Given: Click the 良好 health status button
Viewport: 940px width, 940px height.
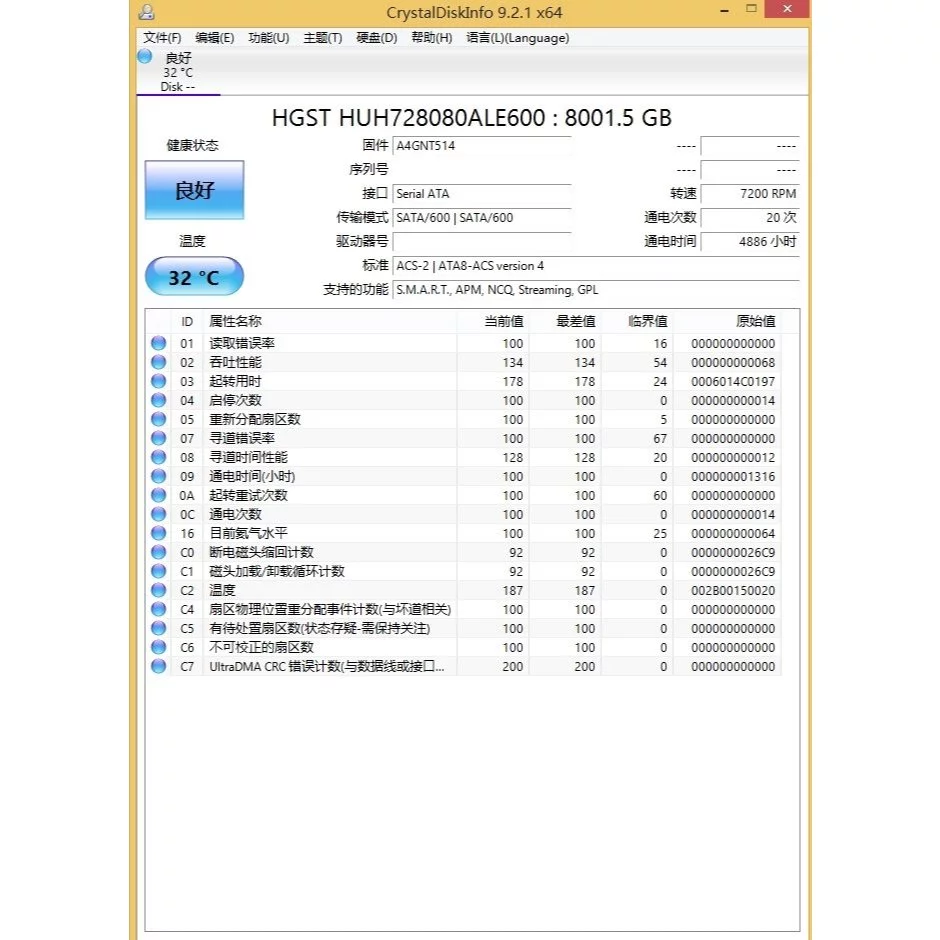Looking at the screenshot, I should click(x=194, y=190).
